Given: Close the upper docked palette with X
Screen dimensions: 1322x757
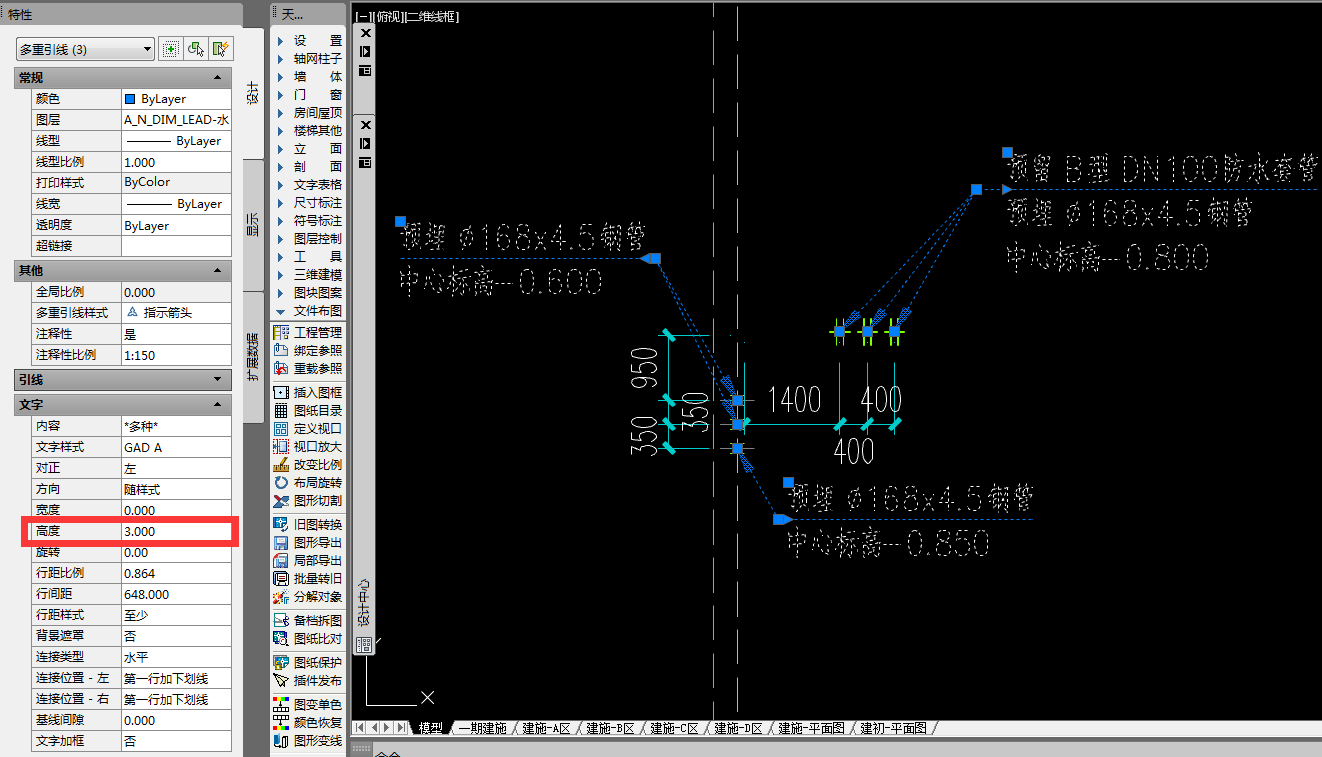Looking at the screenshot, I should tap(365, 33).
